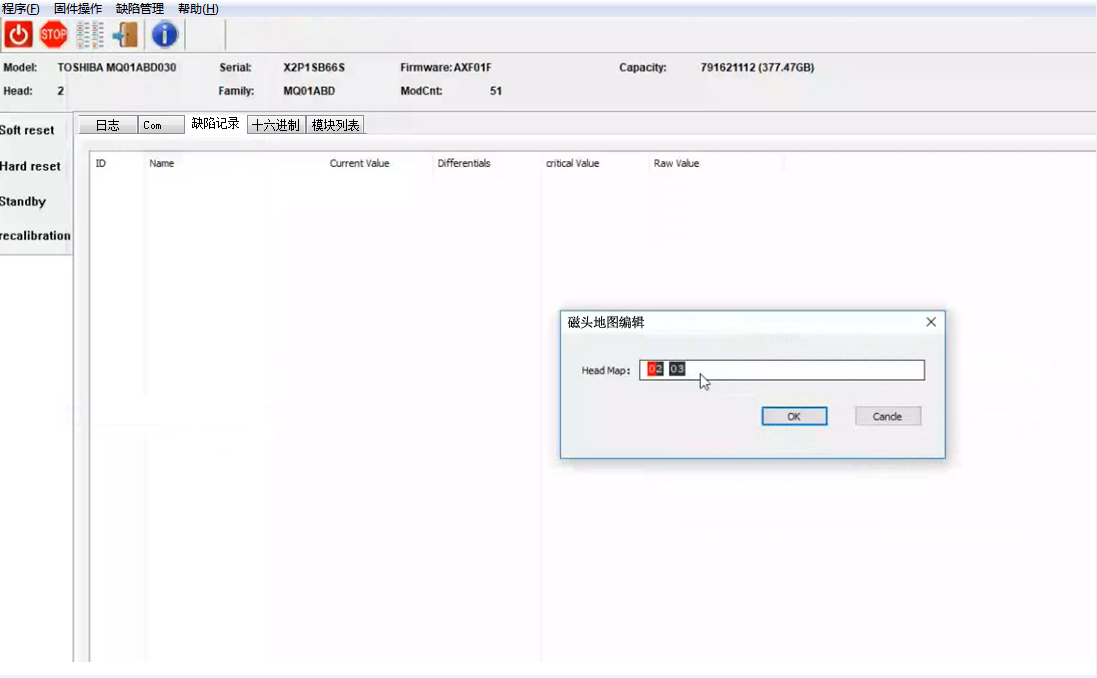Click the Differentials column header
The image size is (1097, 678).
[x=464, y=163]
